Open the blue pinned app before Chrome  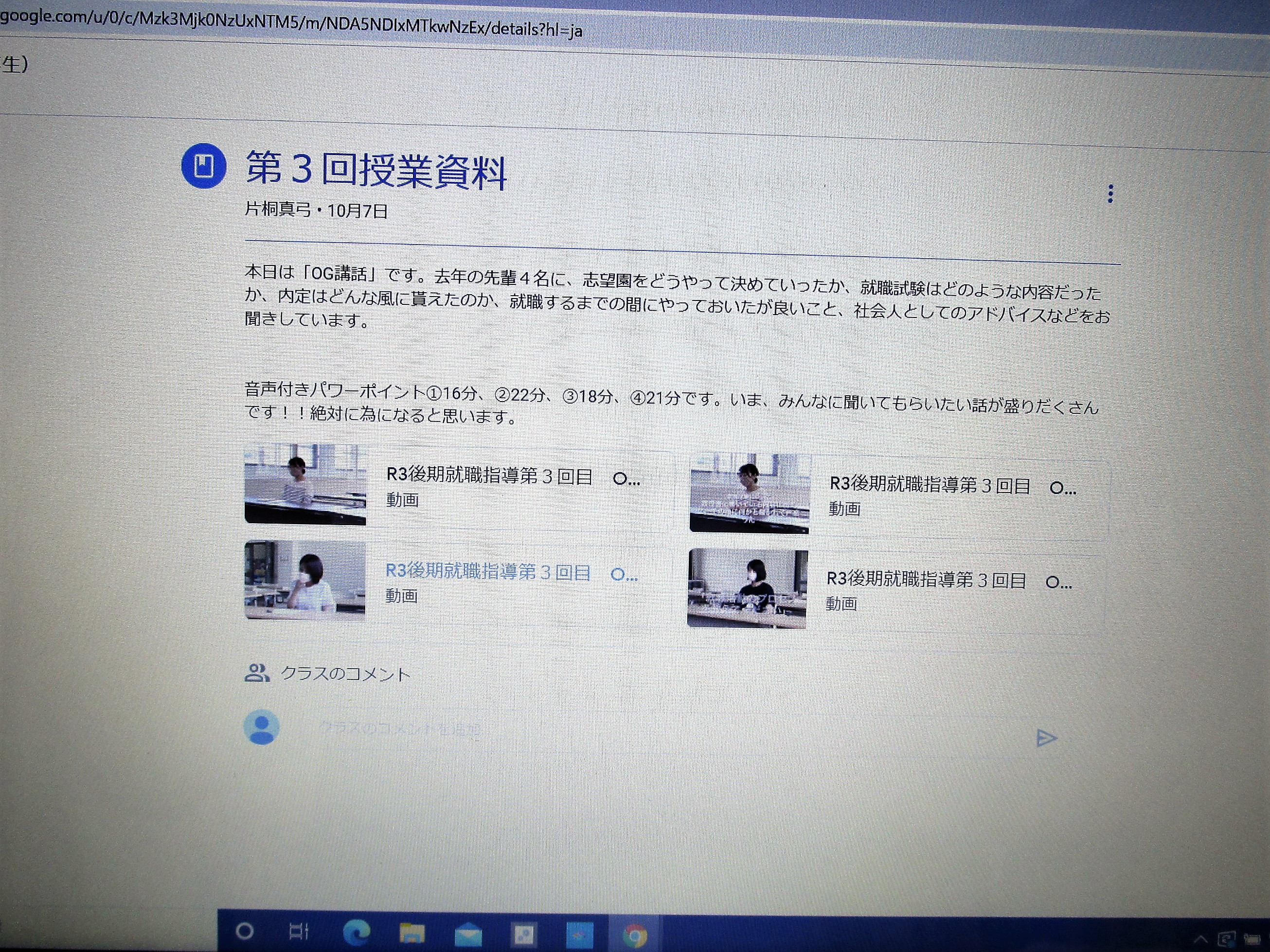(x=579, y=935)
